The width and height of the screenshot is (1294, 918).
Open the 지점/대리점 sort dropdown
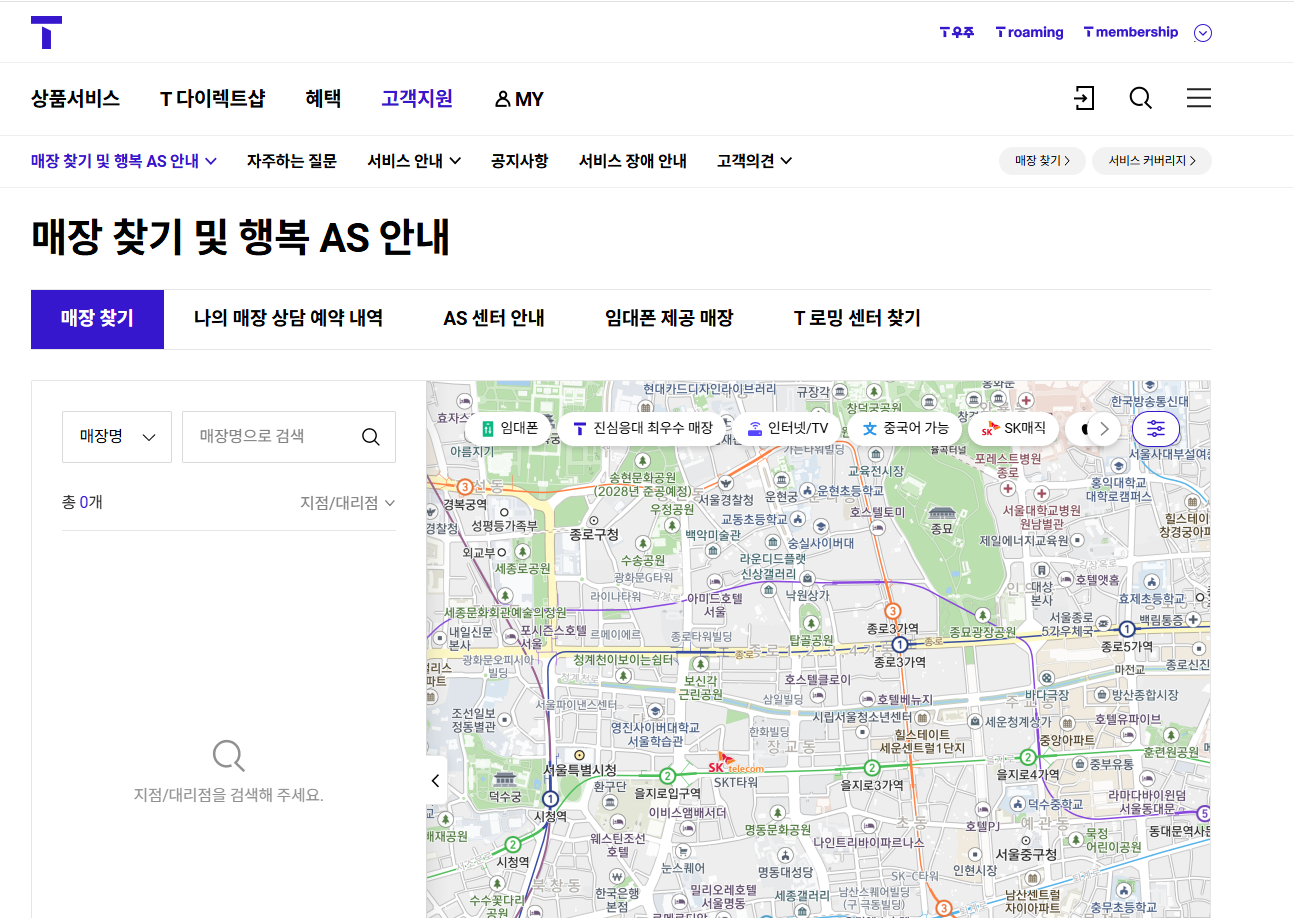pyautogui.click(x=347, y=502)
